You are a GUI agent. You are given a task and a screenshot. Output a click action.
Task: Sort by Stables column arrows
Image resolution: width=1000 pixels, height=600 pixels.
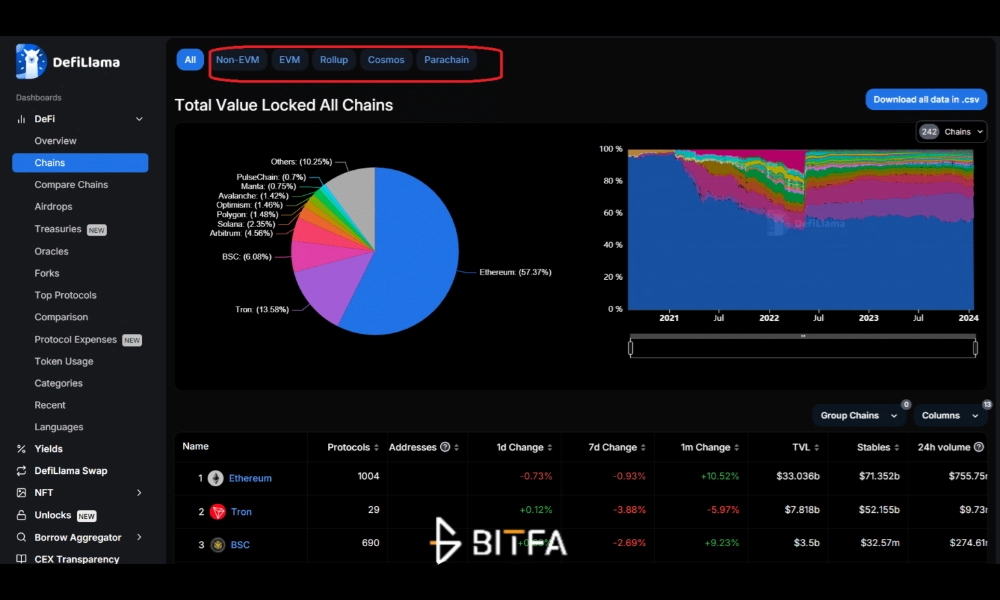click(897, 448)
